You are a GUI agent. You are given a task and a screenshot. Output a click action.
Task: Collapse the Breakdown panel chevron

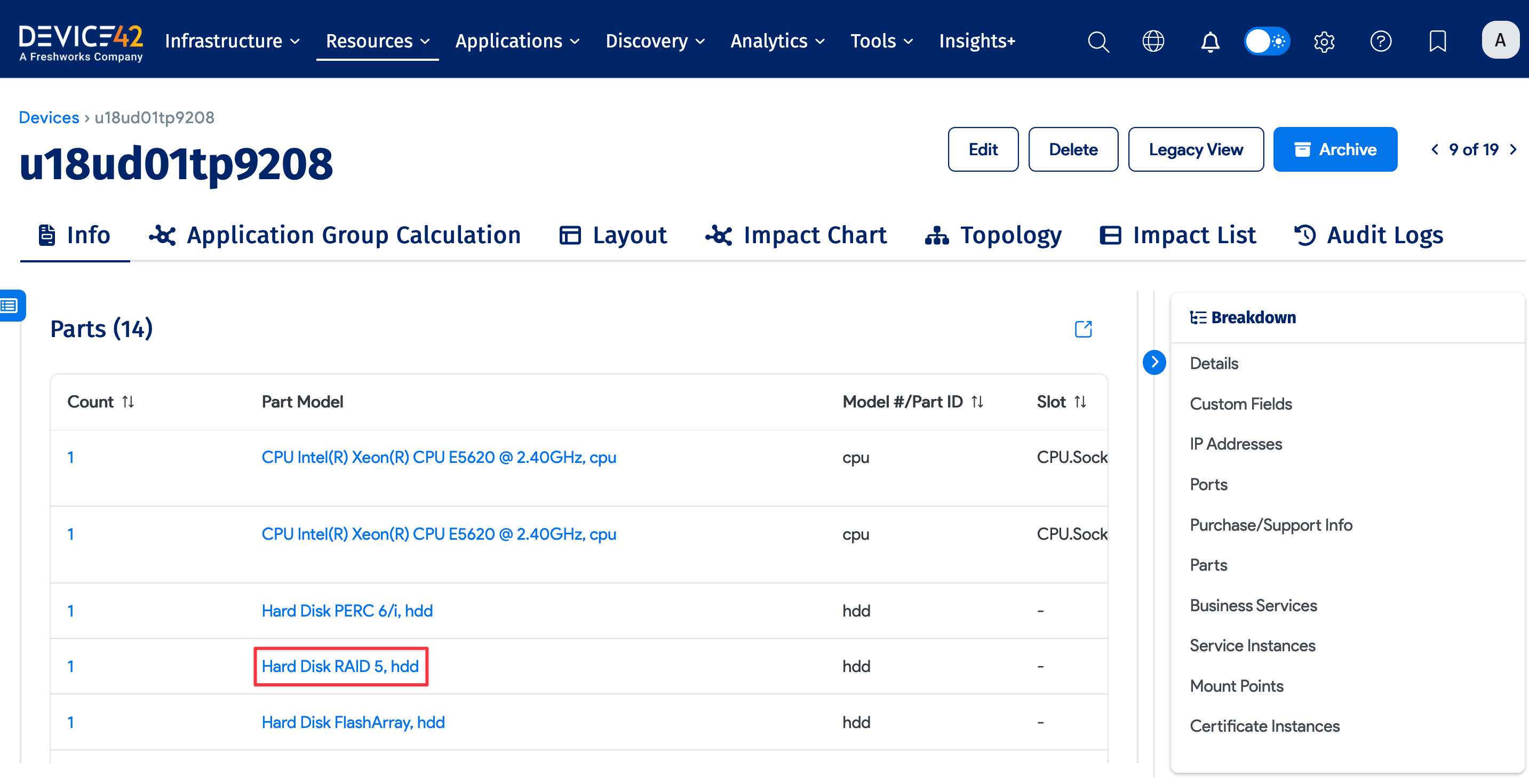(1154, 362)
